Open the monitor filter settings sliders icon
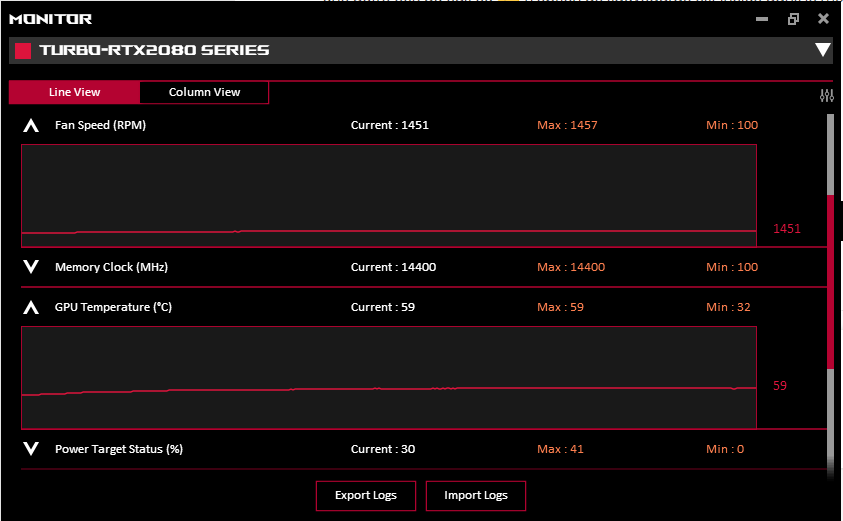 (x=826, y=96)
